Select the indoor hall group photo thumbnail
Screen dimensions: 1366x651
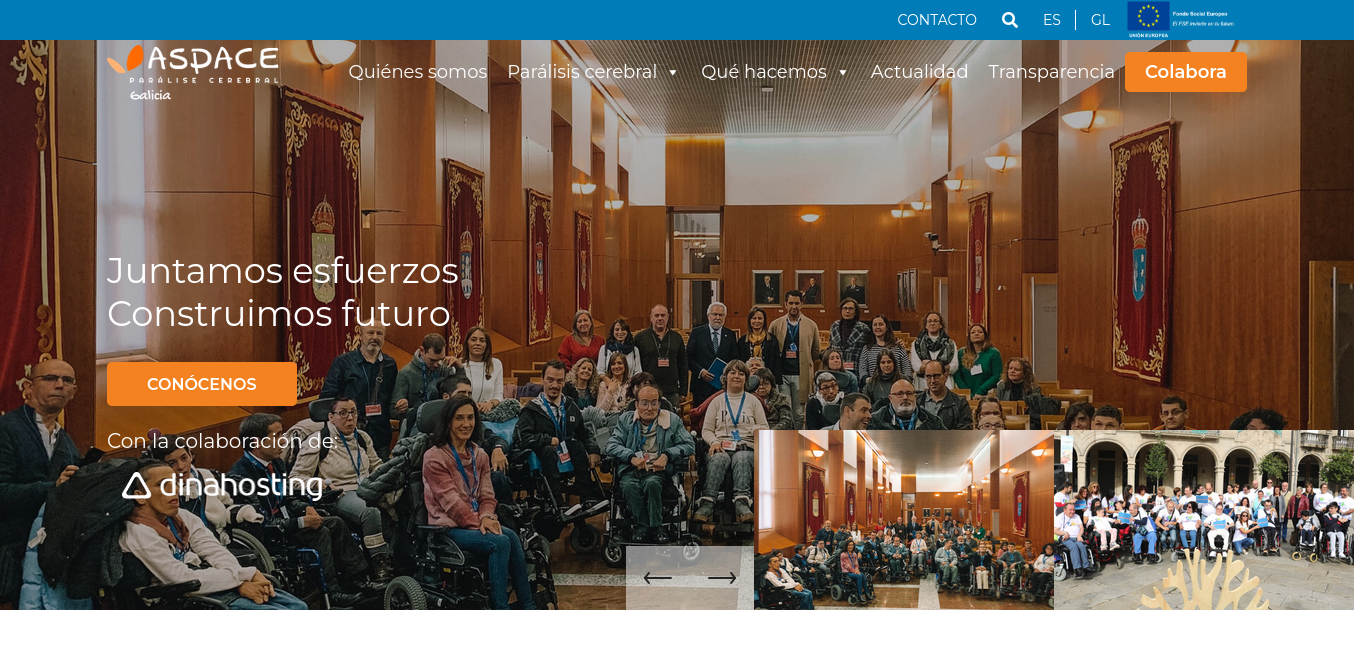[x=904, y=520]
